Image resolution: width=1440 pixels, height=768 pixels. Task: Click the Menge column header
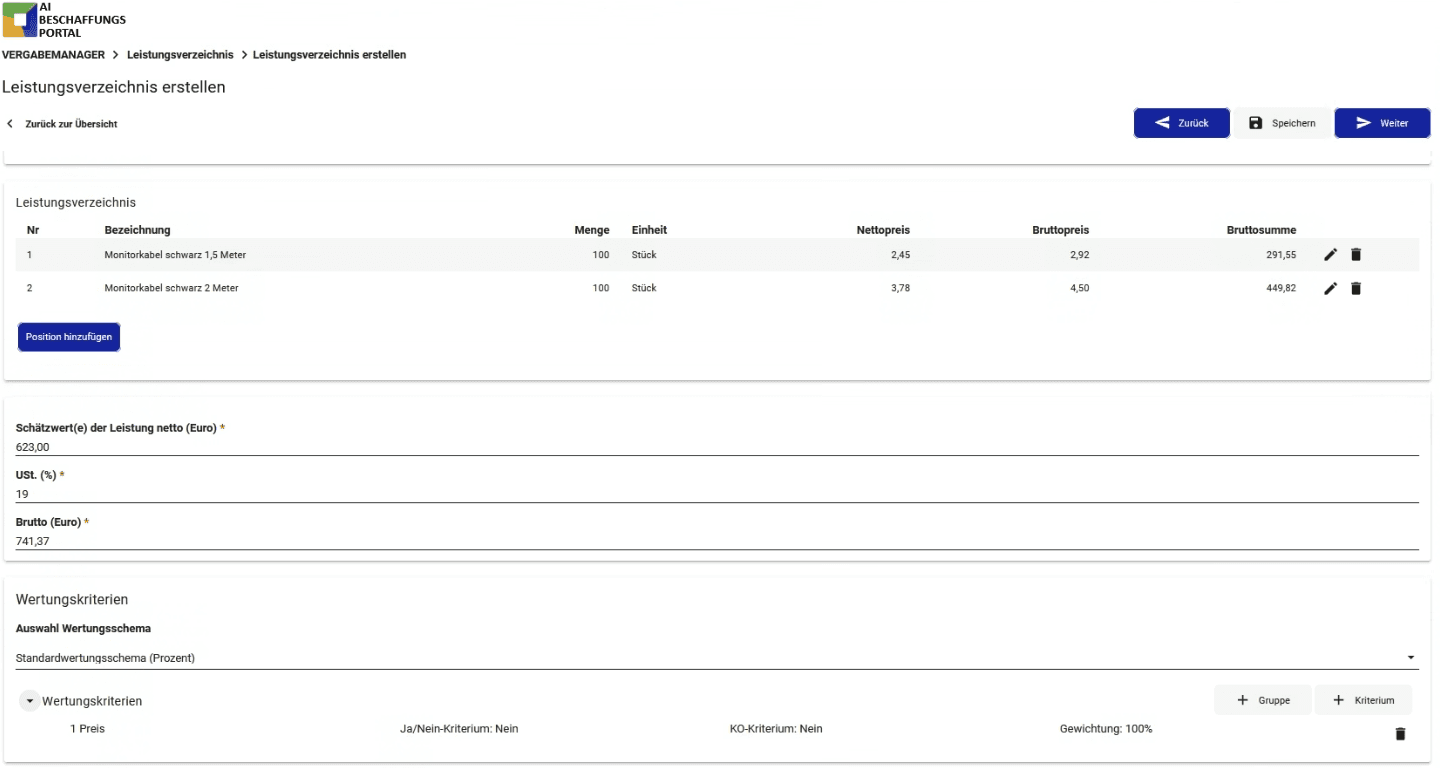coord(592,230)
